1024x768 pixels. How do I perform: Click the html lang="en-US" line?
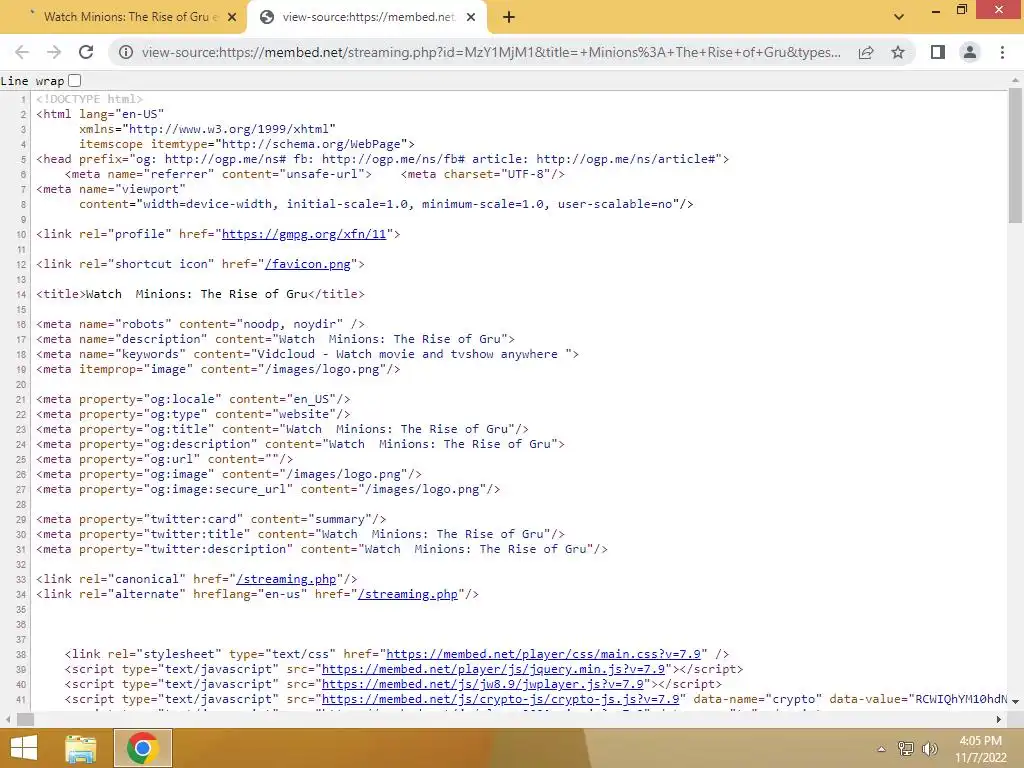pos(100,114)
